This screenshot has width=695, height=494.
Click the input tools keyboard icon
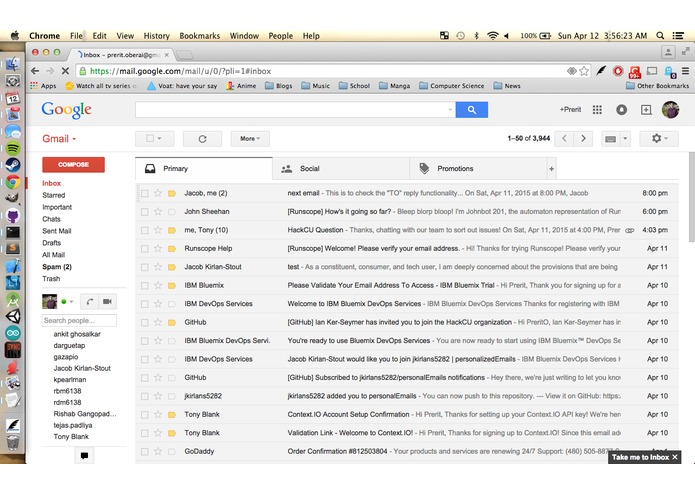610,139
